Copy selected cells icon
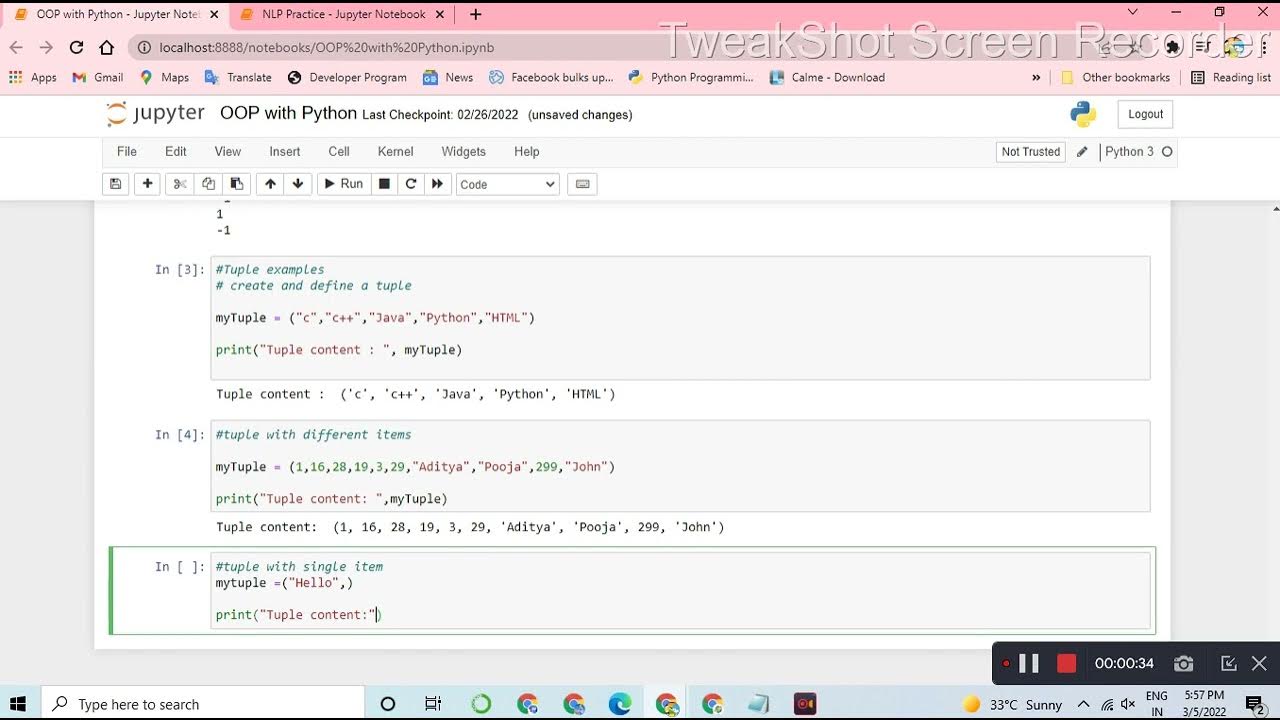Viewport: 1280px width, 720px height. (208, 184)
